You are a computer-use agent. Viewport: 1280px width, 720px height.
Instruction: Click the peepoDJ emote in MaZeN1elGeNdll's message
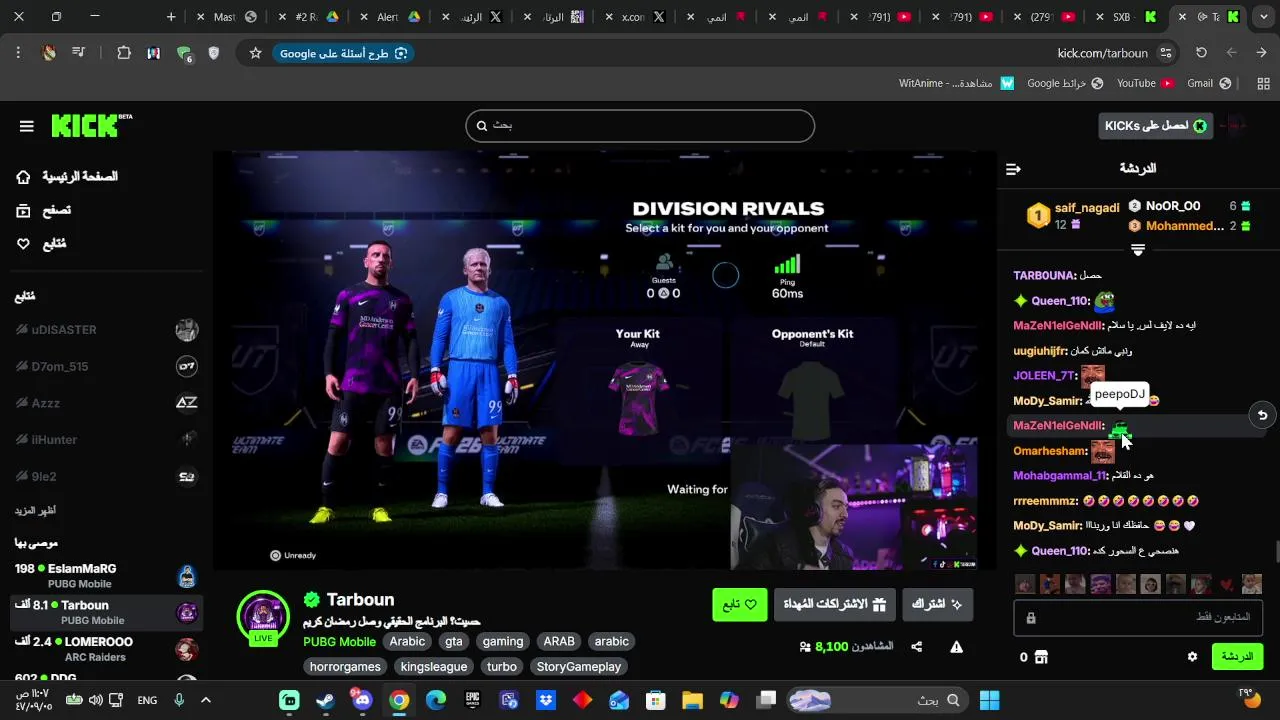(x=1119, y=427)
